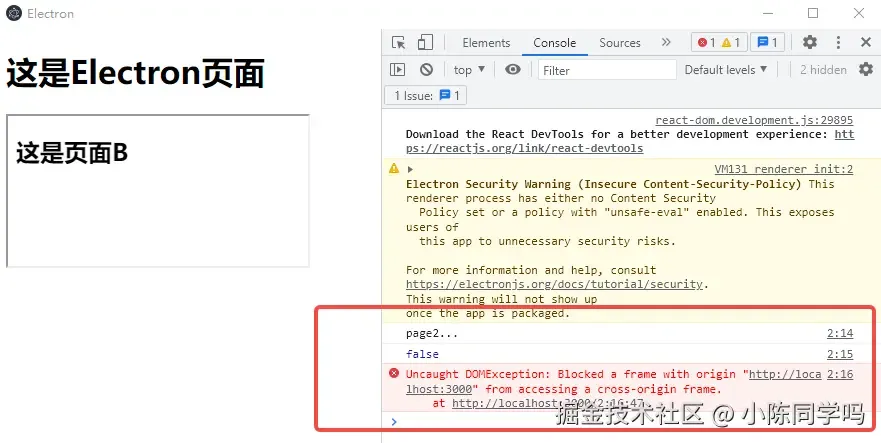This screenshot has height=443, width=881.
Task: Show more DevTools tabs chevron
Action: point(666,42)
